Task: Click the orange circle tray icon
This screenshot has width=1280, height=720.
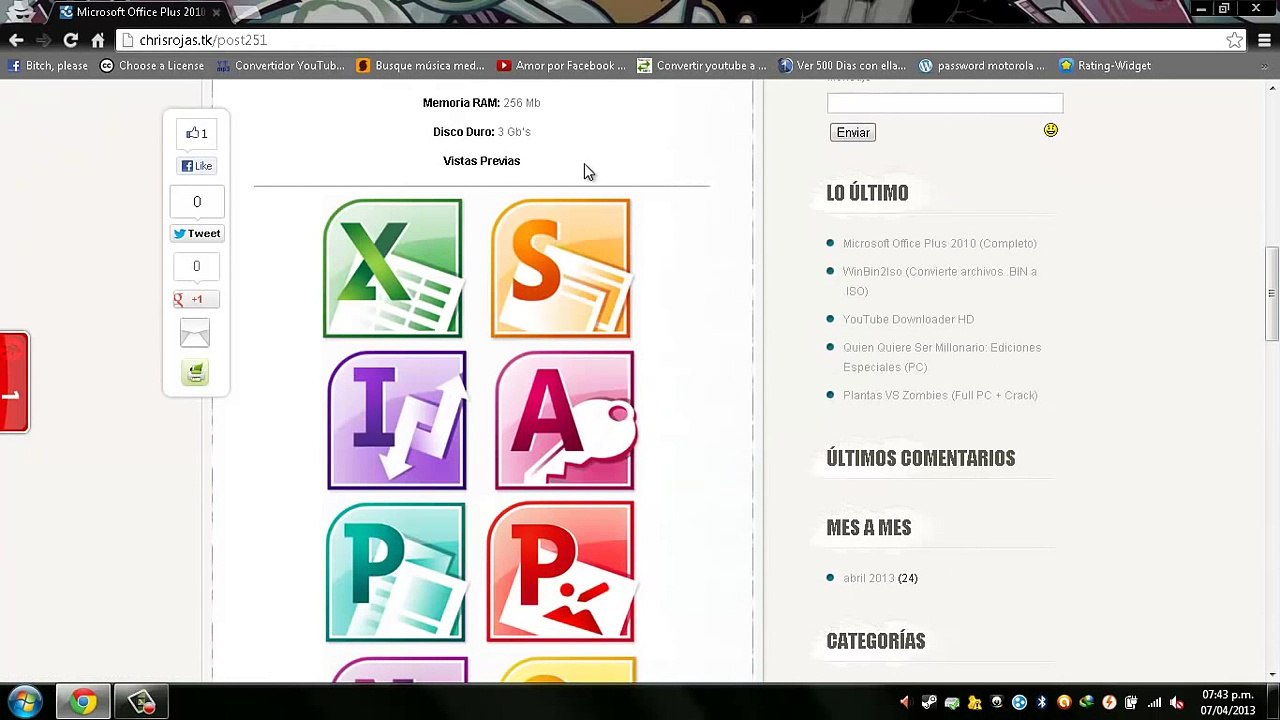Action: pyautogui.click(x=1064, y=702)
